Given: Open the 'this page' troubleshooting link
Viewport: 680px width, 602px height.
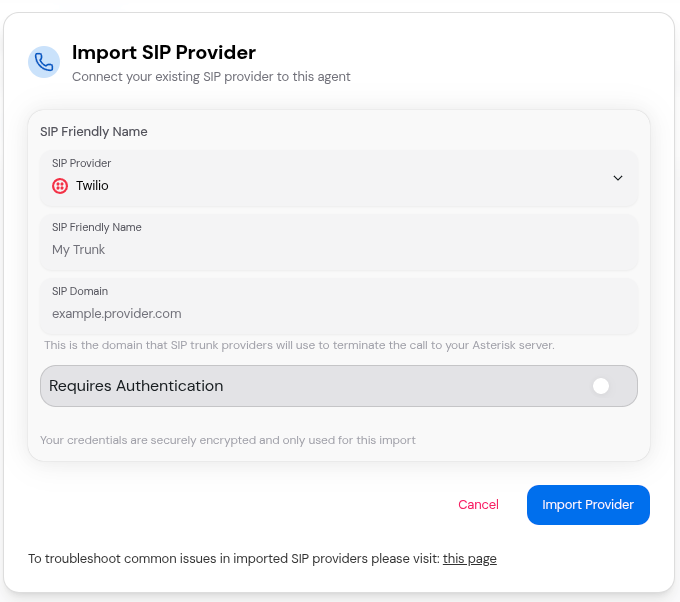Looking at the screenshot, I should [470, 559].
